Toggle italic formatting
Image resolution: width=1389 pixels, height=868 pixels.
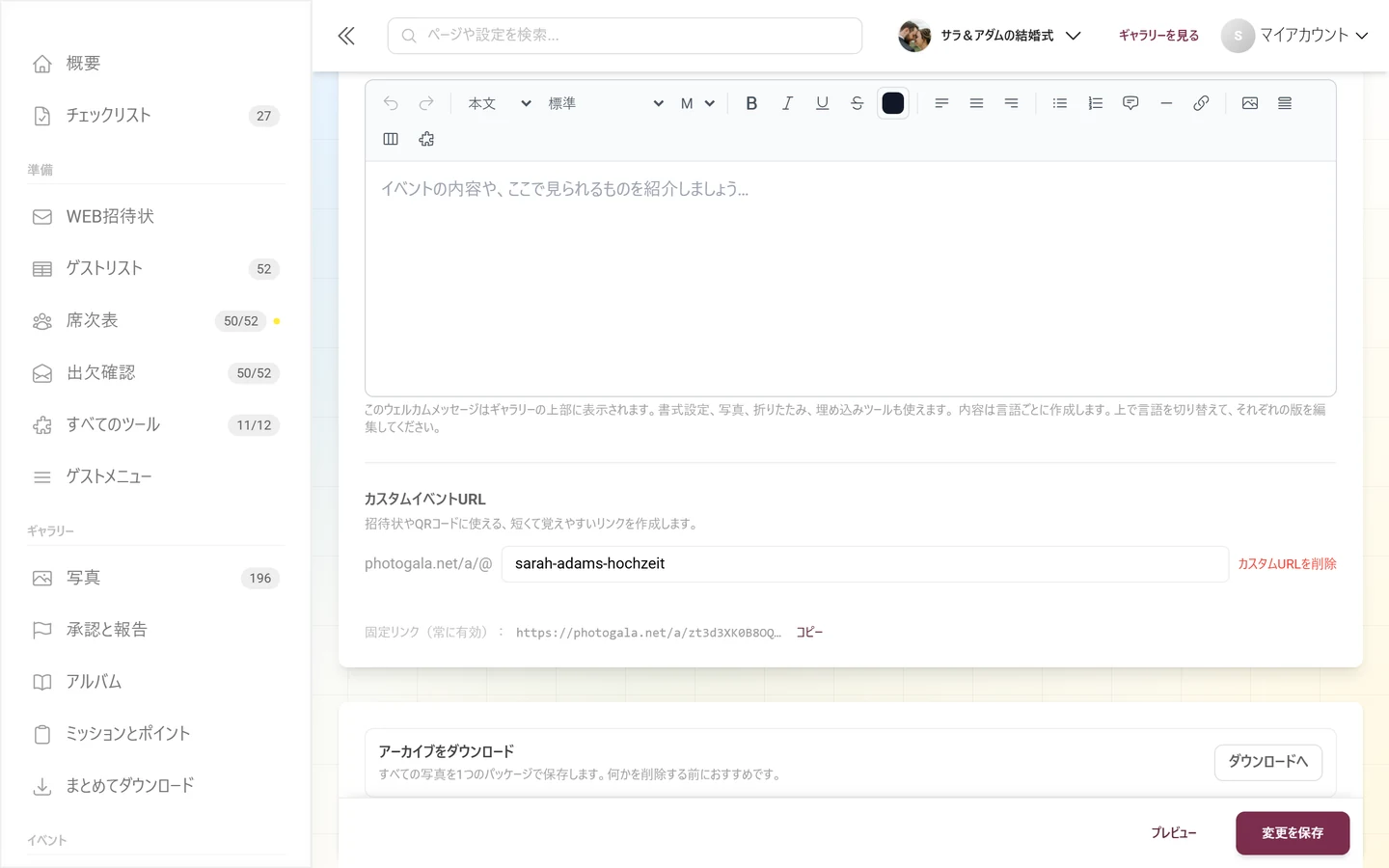787,103
